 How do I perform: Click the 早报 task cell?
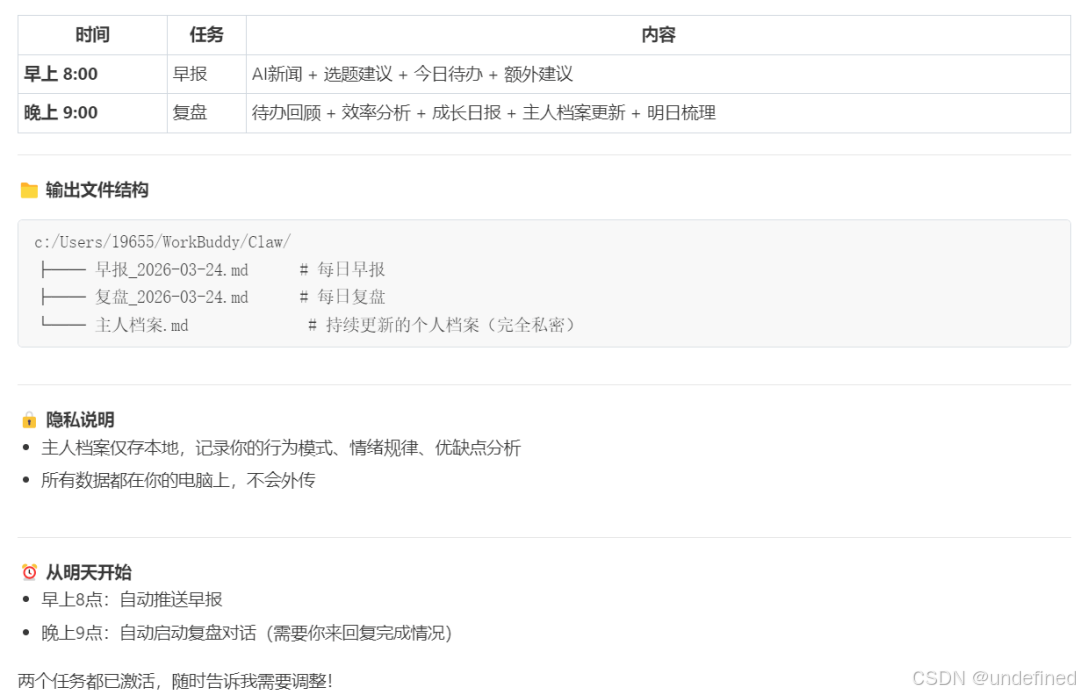pyautogui.click(x=207, y=74)
